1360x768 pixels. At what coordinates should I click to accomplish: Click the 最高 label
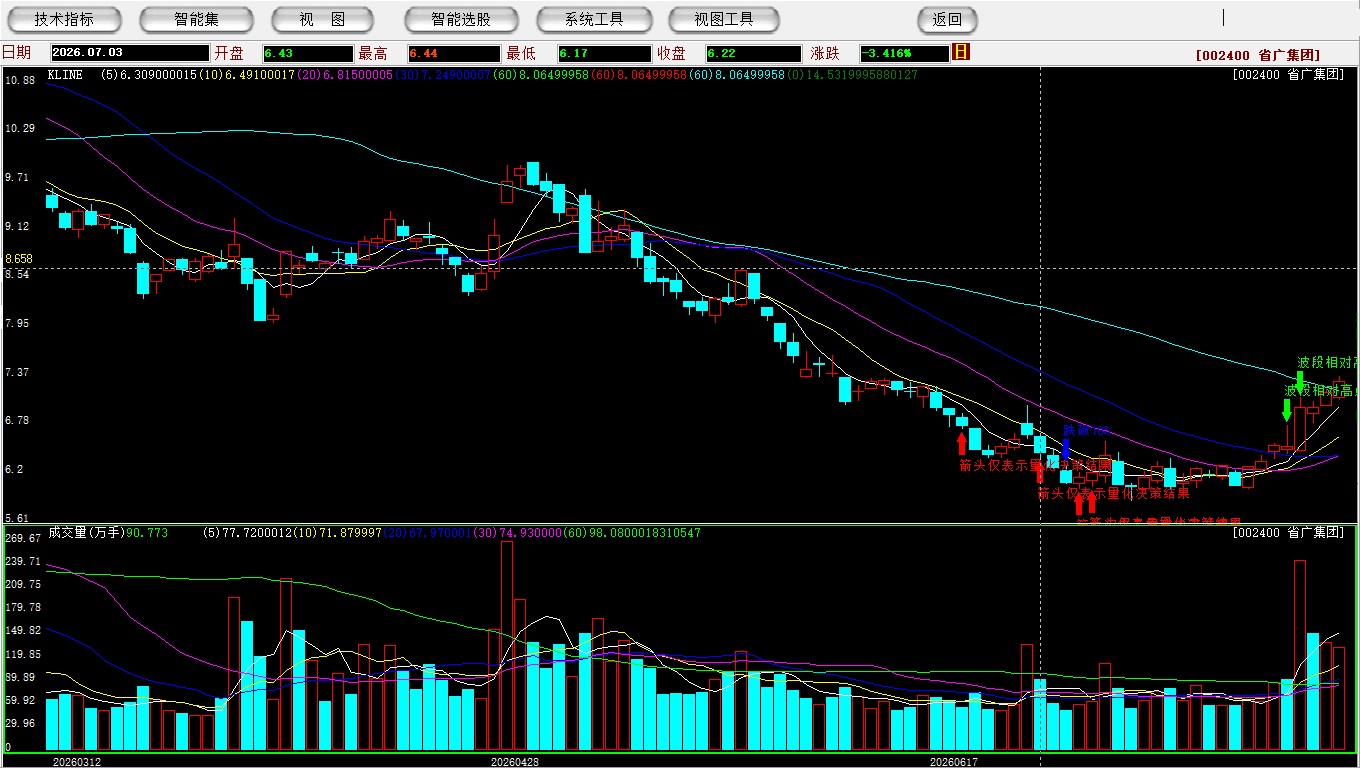[x=373, y=53]
